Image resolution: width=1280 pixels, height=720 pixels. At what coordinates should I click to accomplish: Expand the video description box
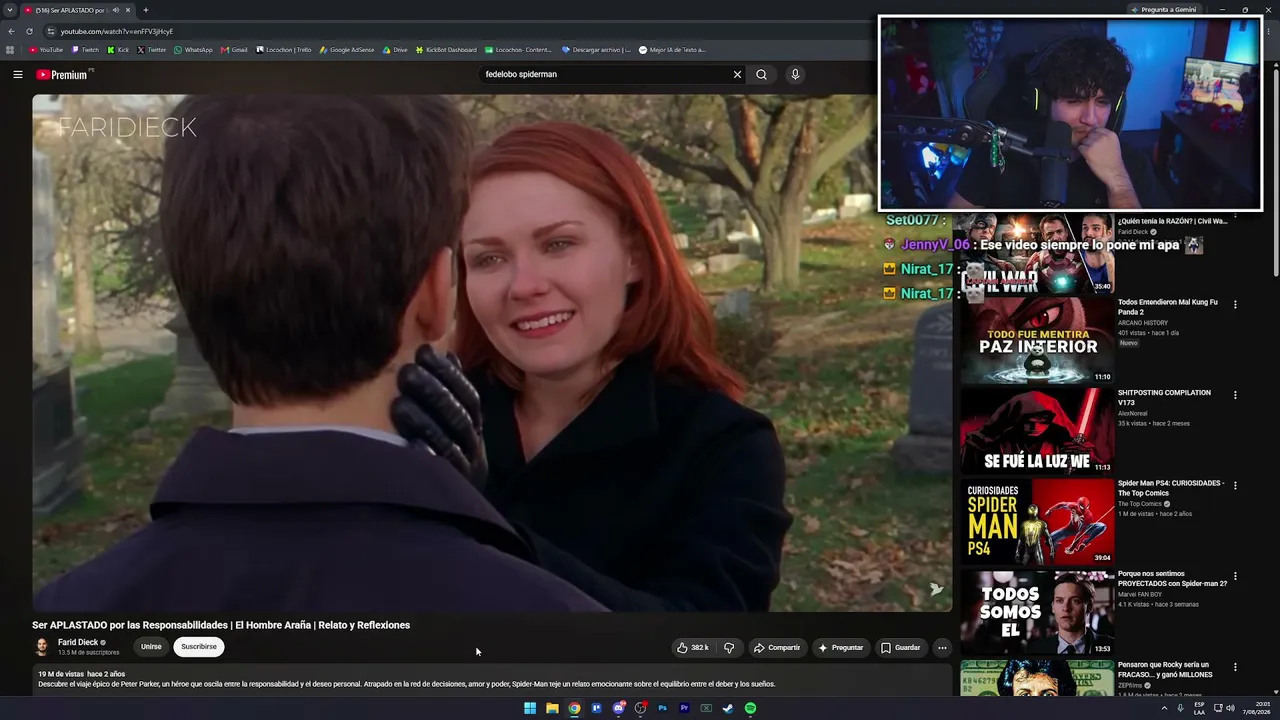(492, 680)
